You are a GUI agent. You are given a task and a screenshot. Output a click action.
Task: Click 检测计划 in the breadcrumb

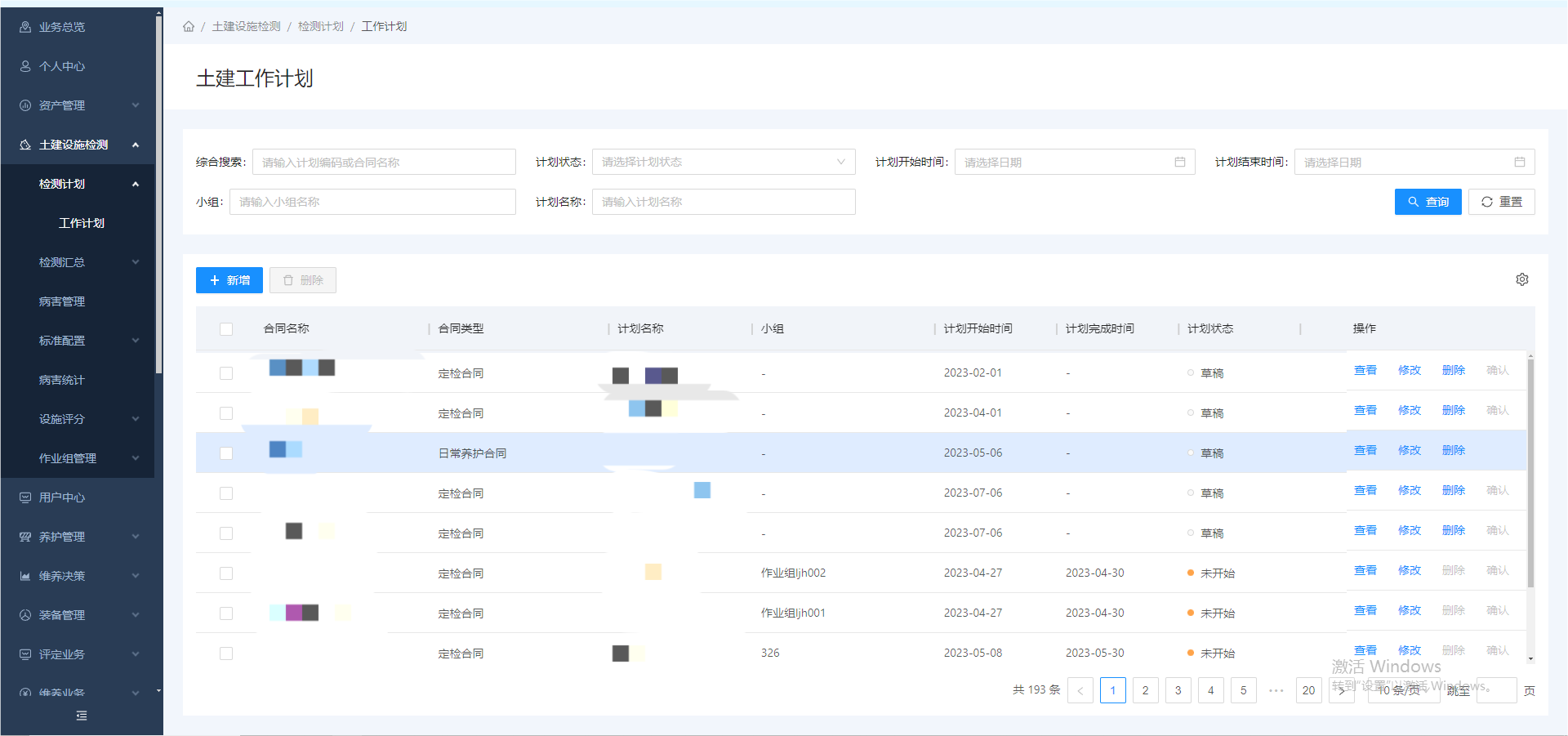tap(320, 26)
